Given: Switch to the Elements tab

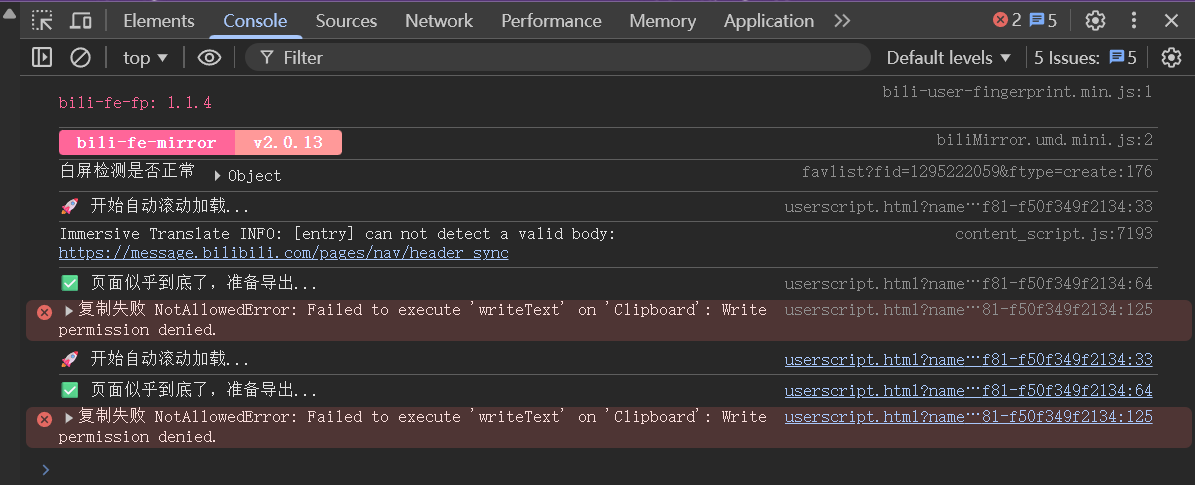Looking at the screenshot, I should coord(159,20).
